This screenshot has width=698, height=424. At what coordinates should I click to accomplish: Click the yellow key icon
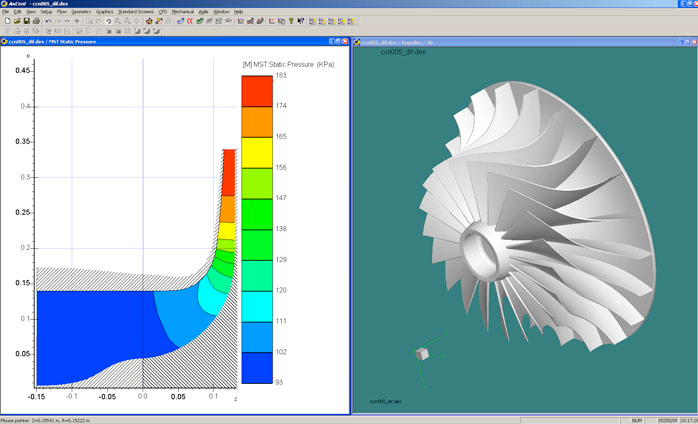pos(291,21)
